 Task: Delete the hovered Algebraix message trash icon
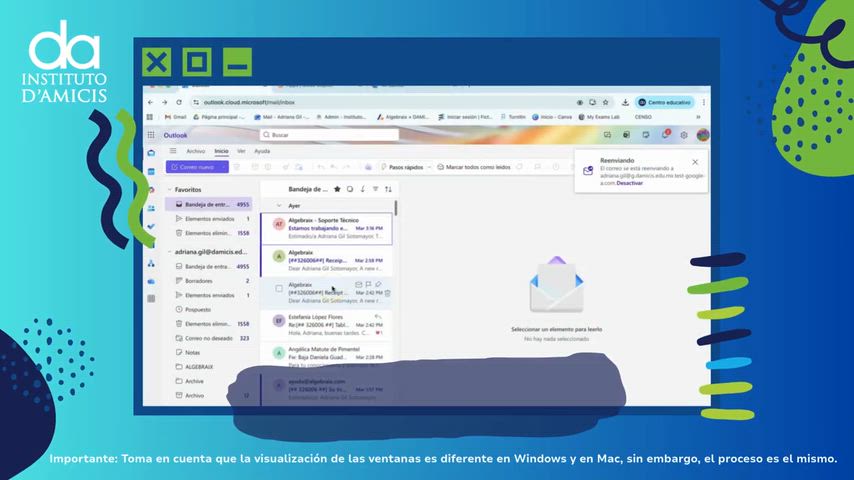tap(388, 293)
